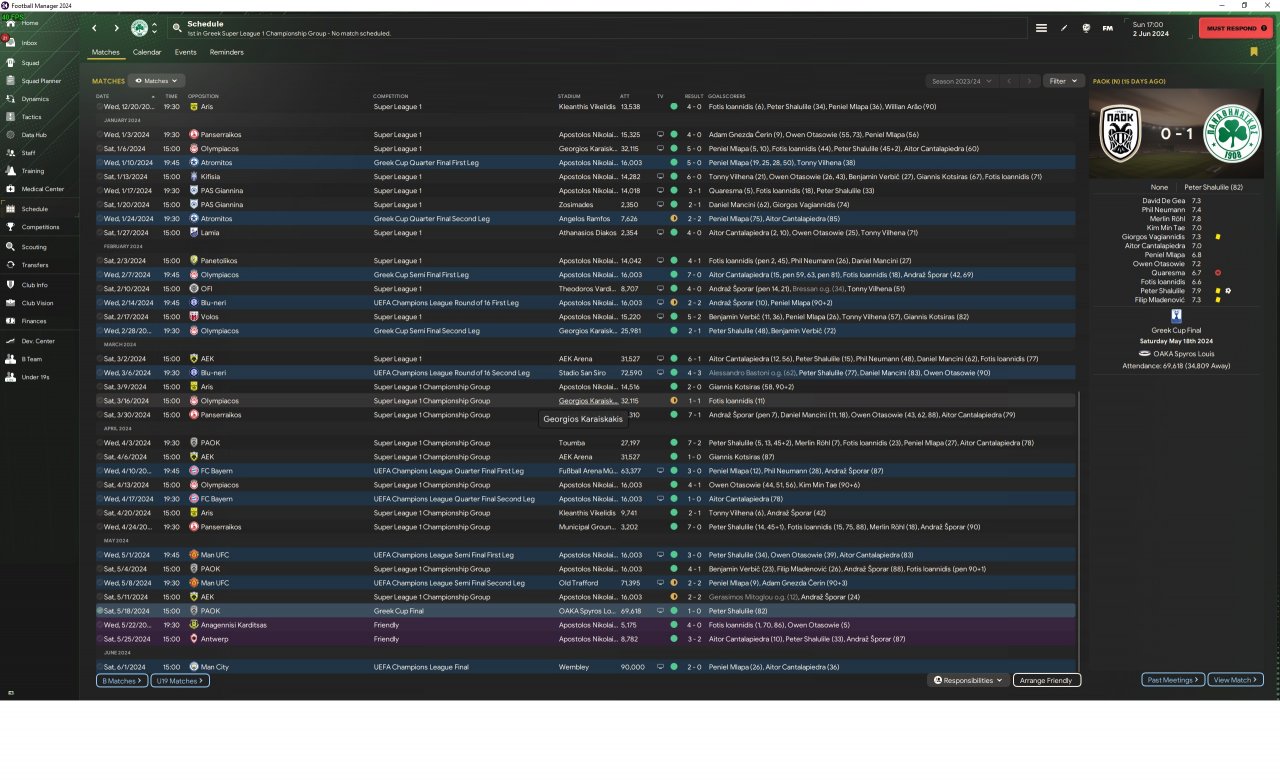
Task: Click the Panathinaikos crest in the match panel
Action: coord(1232,133)
